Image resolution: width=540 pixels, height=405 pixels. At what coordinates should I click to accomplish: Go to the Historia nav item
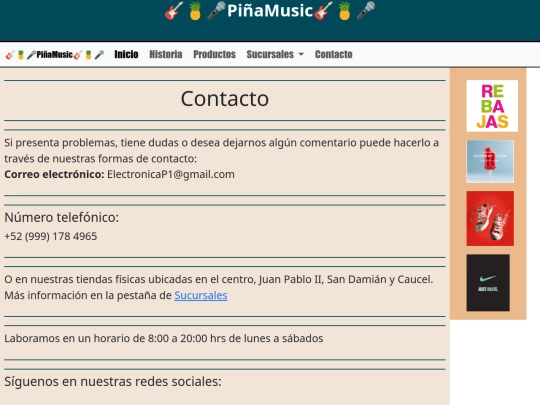(166, 54)
